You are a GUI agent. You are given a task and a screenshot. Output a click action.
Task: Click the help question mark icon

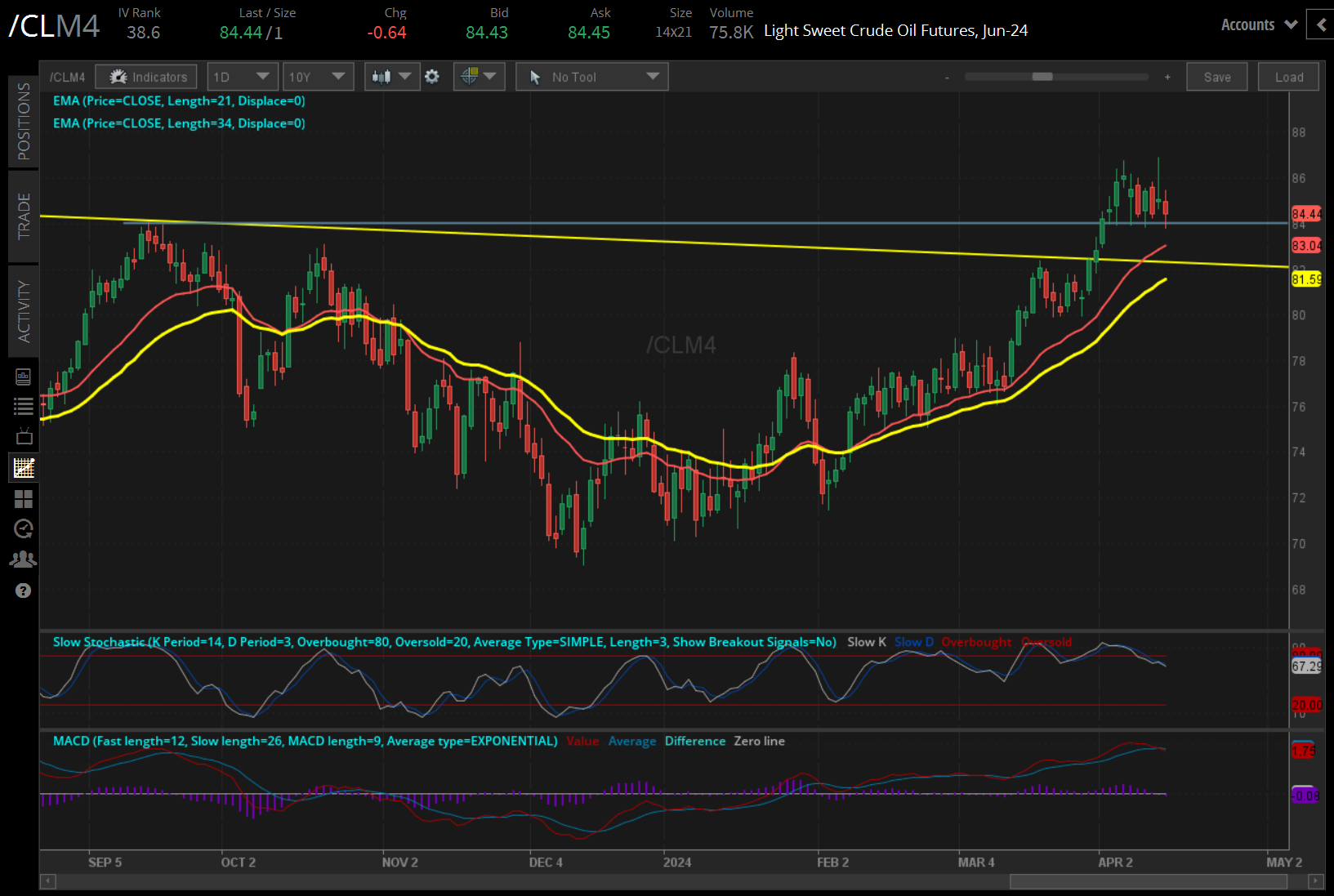pos(24,591)
